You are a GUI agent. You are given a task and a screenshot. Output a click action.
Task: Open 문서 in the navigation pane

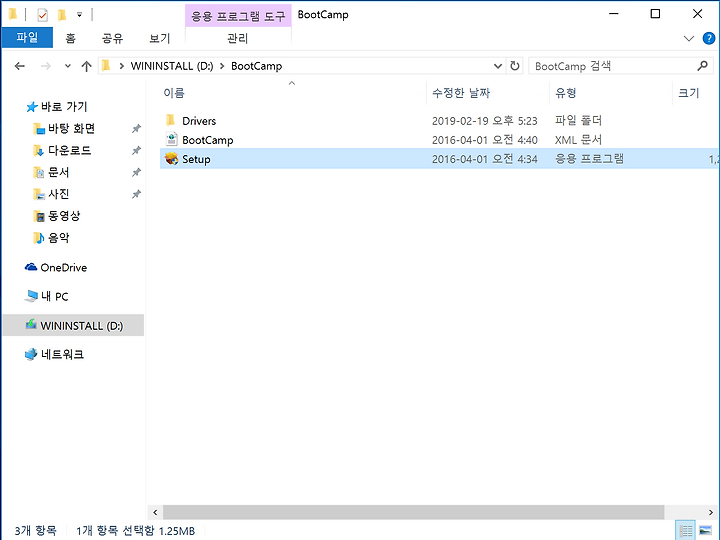58,172
